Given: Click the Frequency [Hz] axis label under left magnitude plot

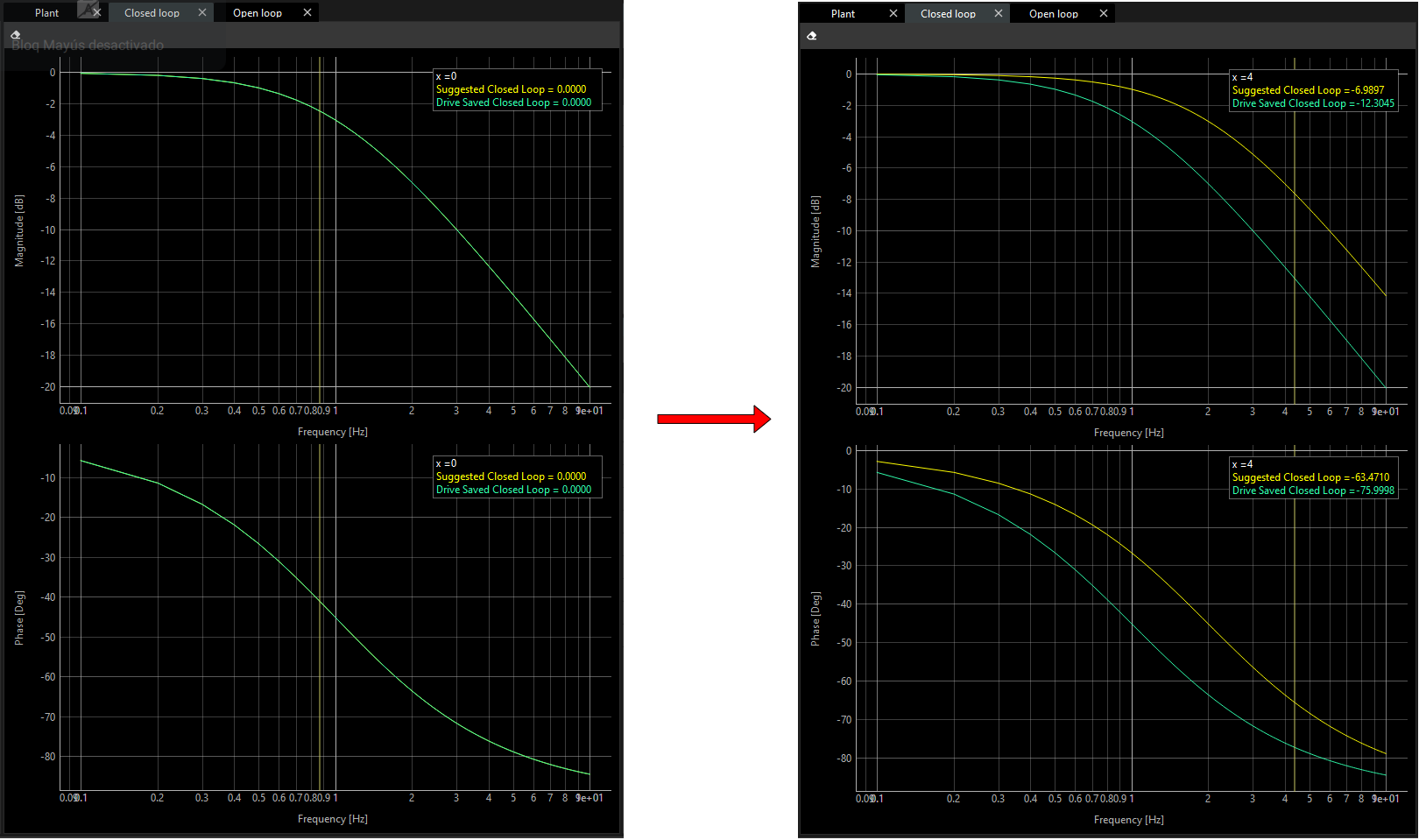Looking at the screenshot, I should tap(332, 431).
